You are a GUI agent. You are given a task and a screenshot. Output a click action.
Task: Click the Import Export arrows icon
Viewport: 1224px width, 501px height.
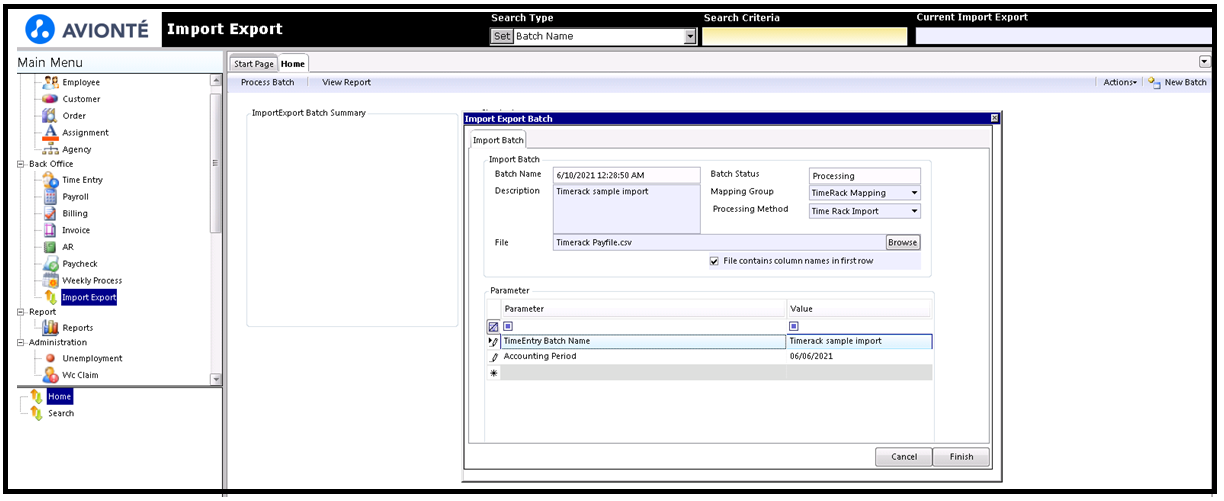[50, 297]
